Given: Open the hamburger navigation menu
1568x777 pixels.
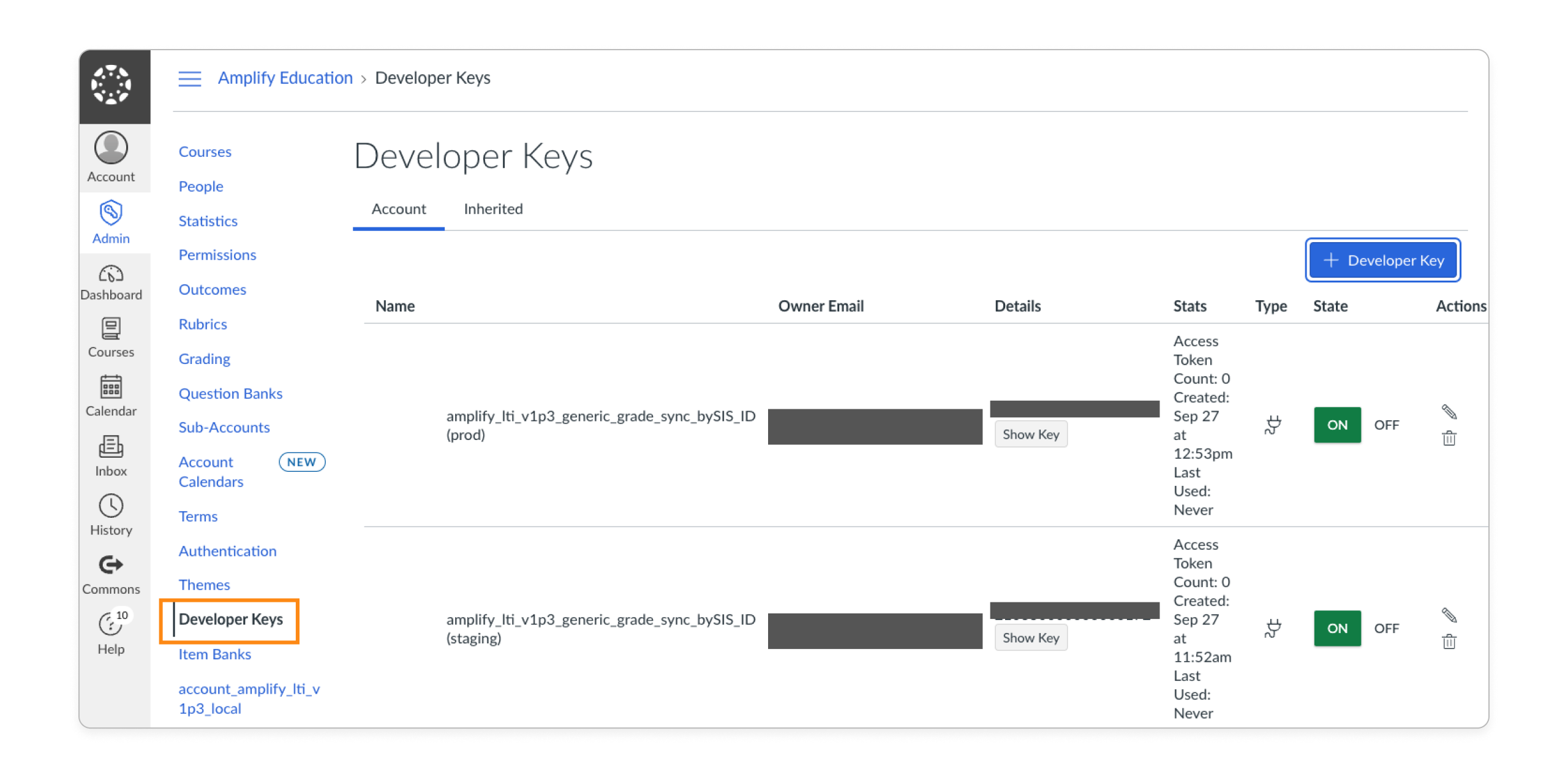Looking at the screenshot, I should click(189, 78).
